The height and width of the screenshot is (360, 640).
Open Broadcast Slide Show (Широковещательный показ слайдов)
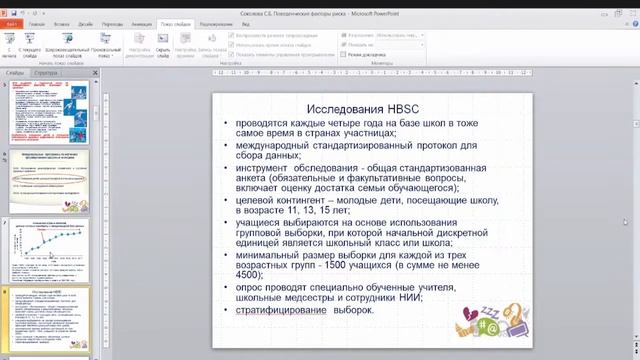tap(67, 45)
